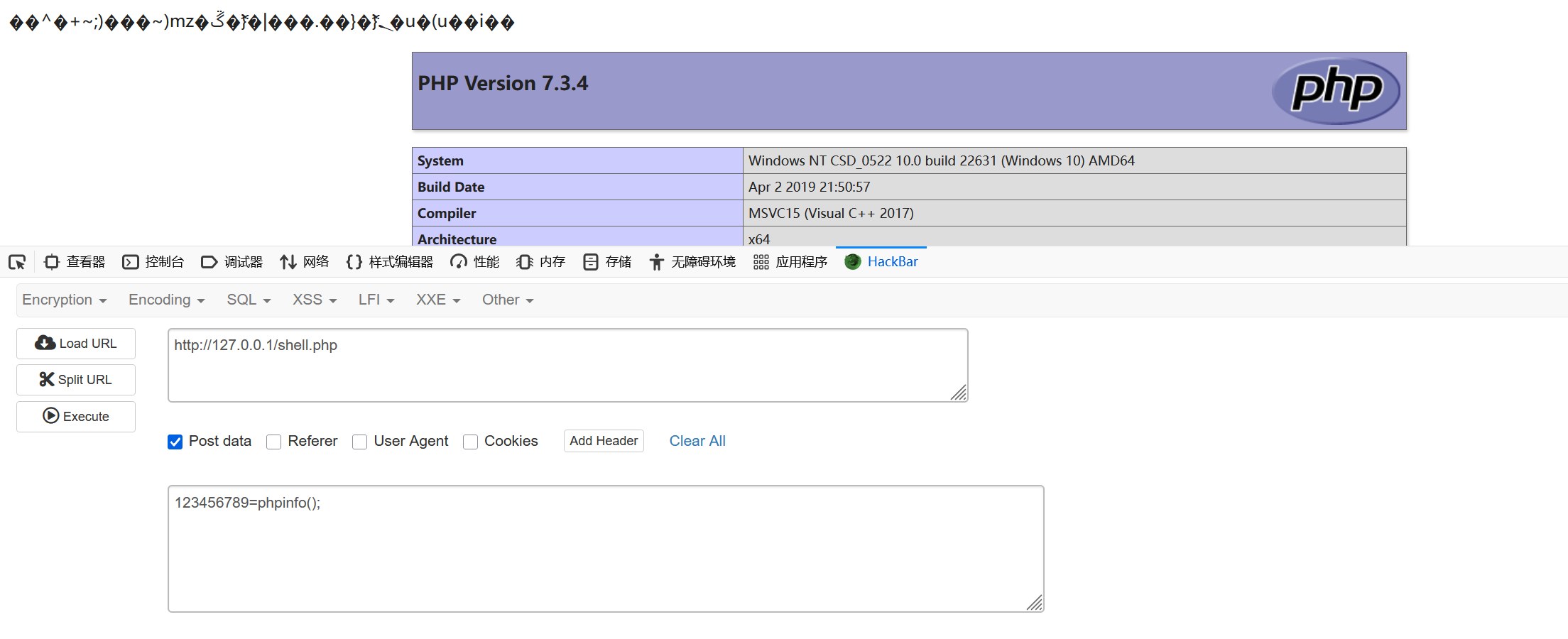Open the Storage (存储) panel icon

[x=590, y=262]
